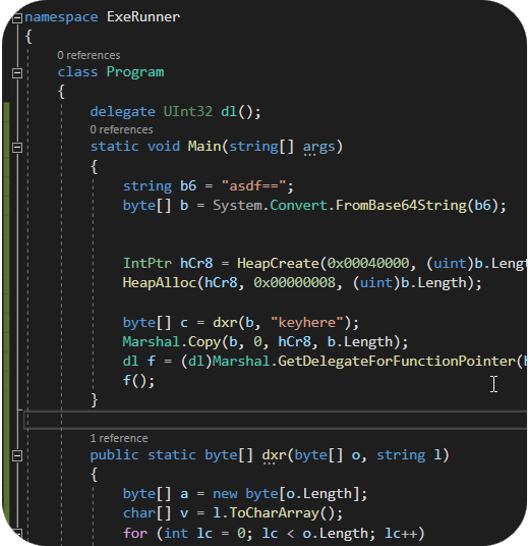
Task: Click the HeapCreate function call
Action: (278, 264)
